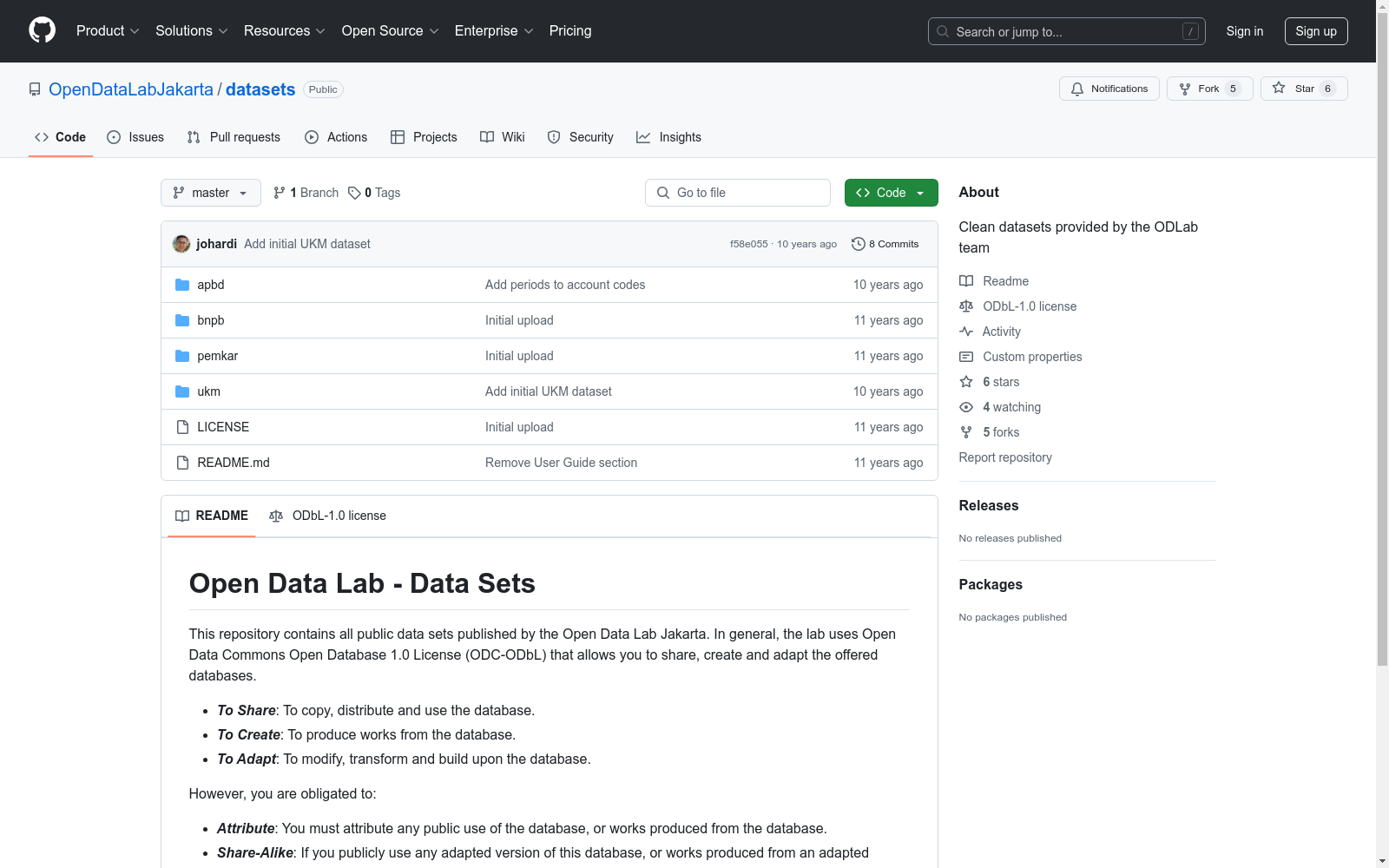The image size is (1389, 868).
Task: Click the ukm folder icon
Action: click(182, 391)
